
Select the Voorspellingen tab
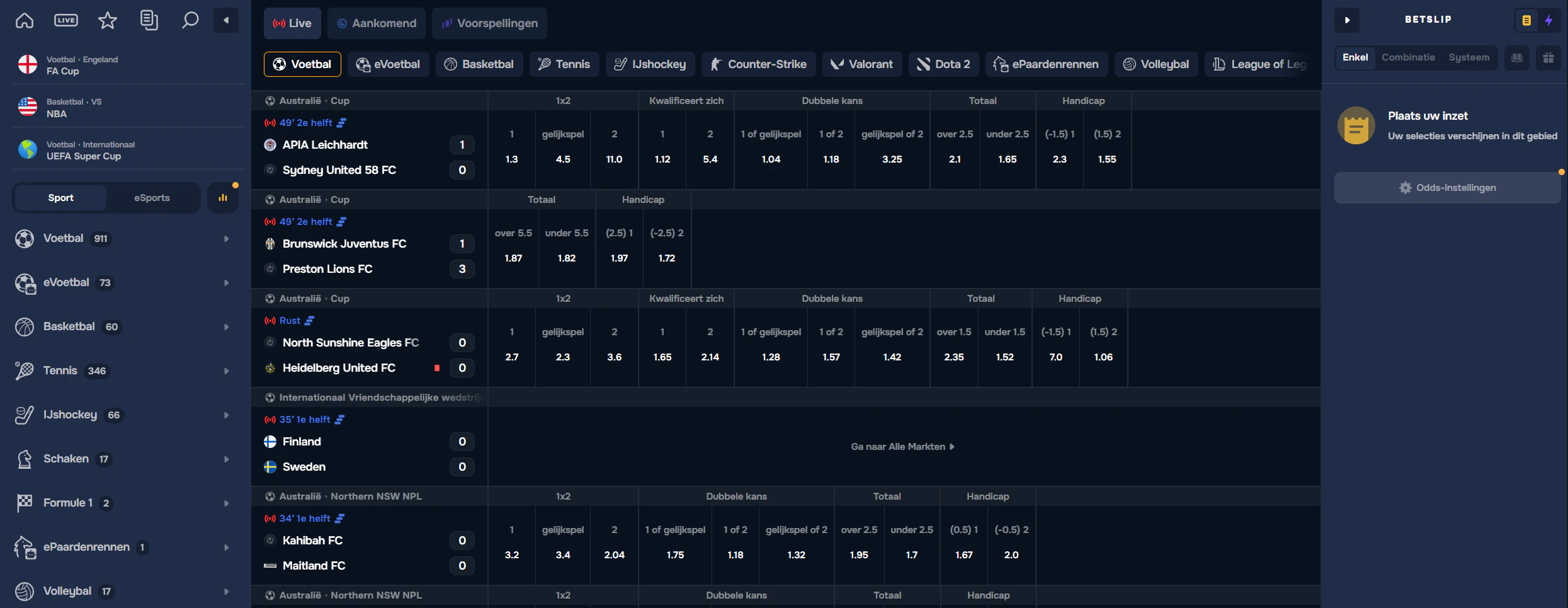490,23
